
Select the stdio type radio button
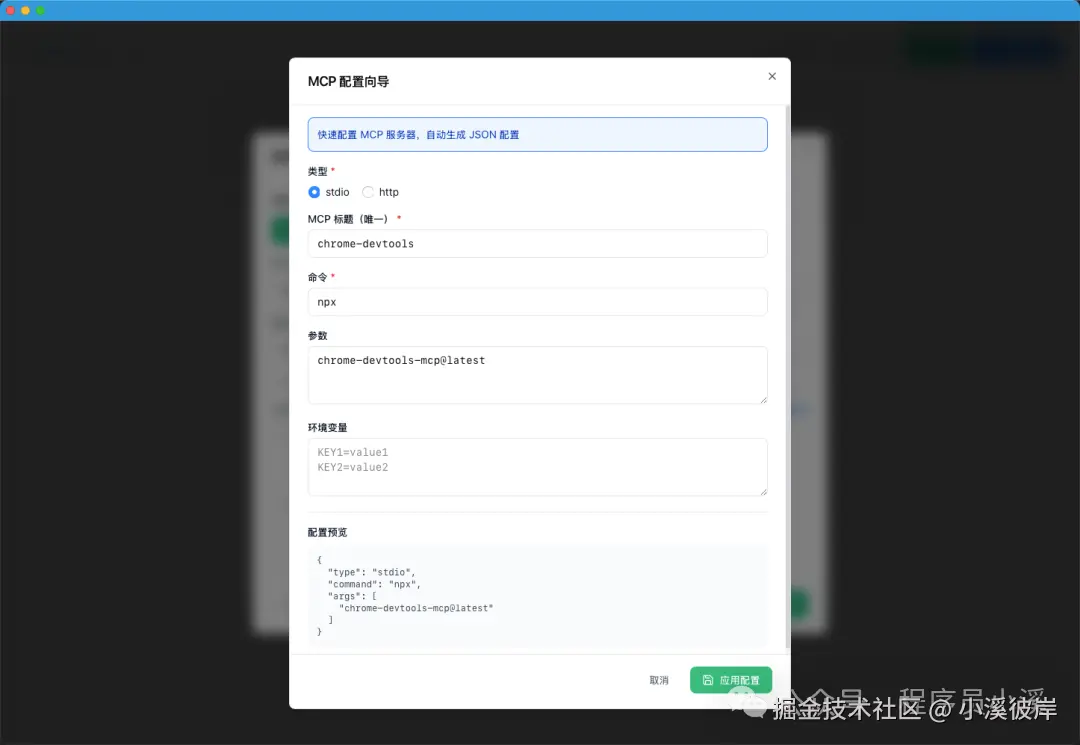click(x=314, y=192)
